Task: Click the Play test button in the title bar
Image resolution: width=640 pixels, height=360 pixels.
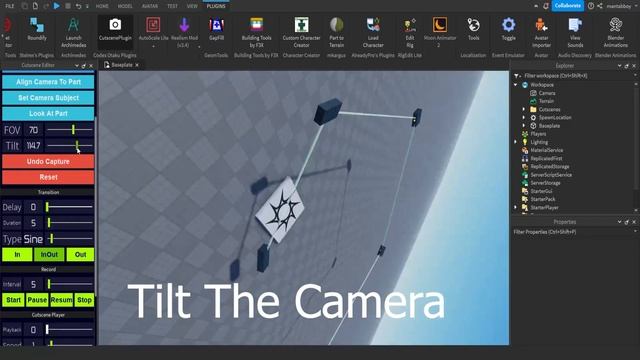Action: tap(57, 6)
